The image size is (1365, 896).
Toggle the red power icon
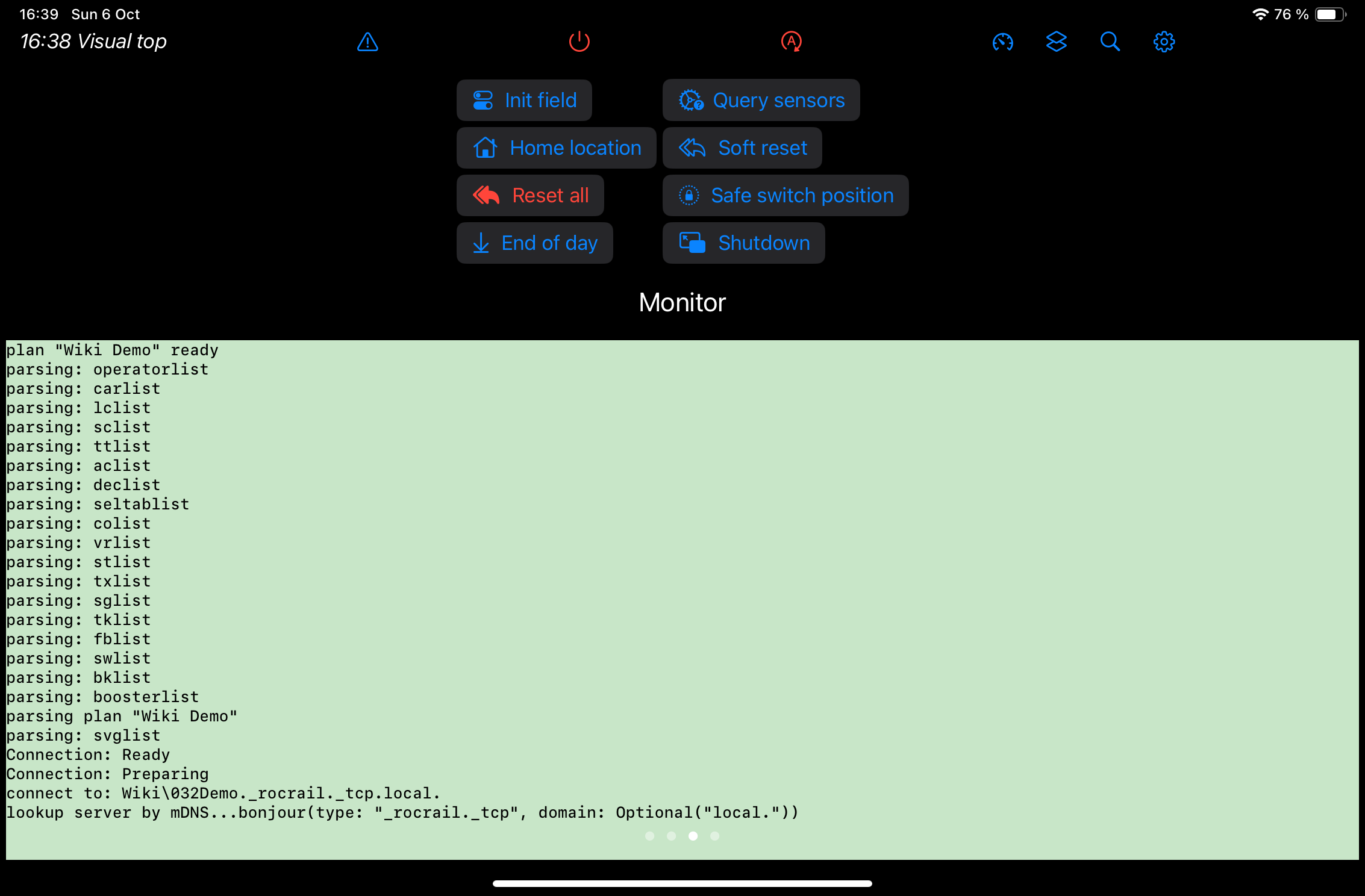[x=579, y=42]
